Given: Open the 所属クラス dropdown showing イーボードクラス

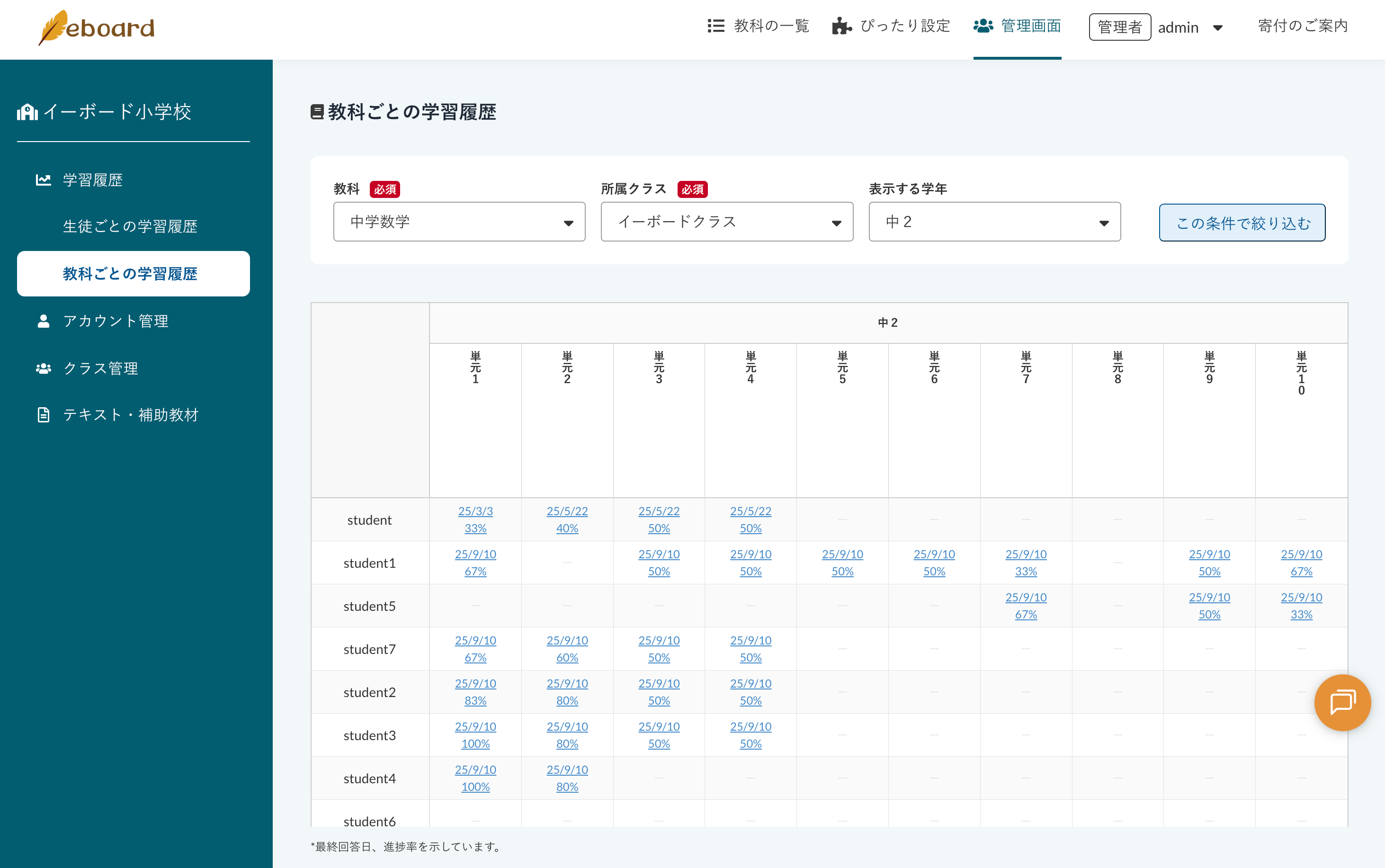Looking at the screenshot, I should click(727, 222).
